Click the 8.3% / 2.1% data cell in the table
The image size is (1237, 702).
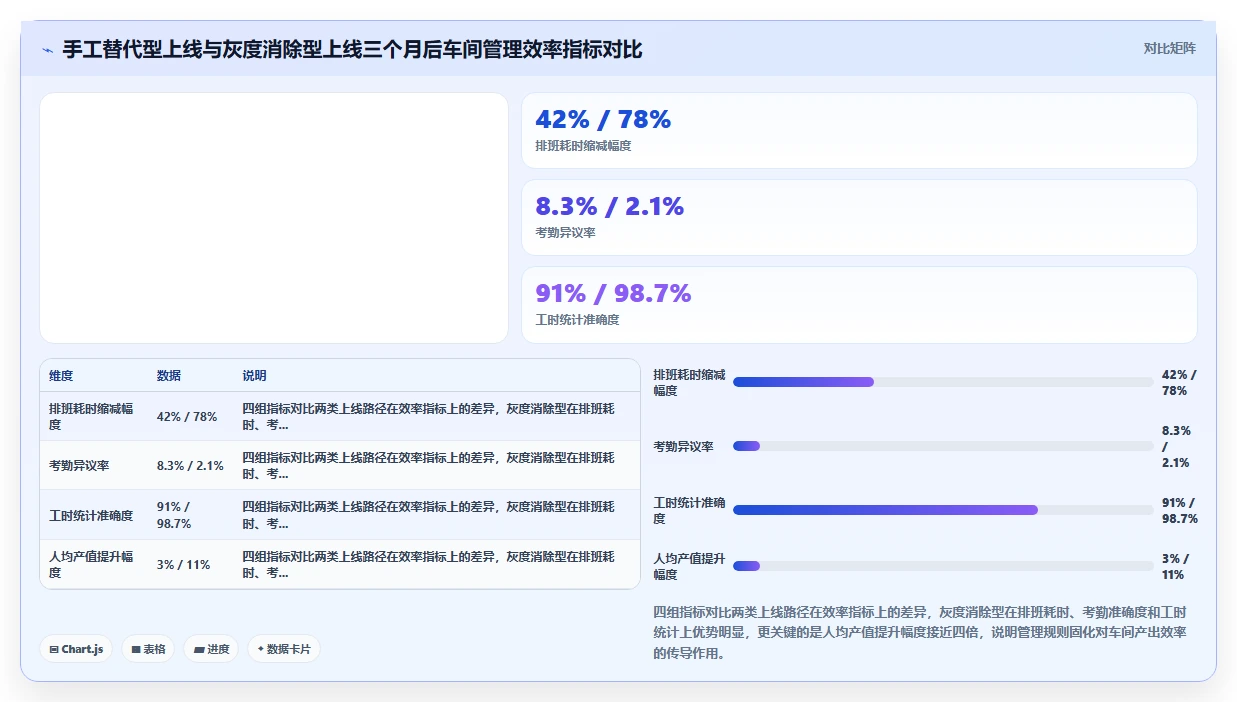click(x=190, y=466)
